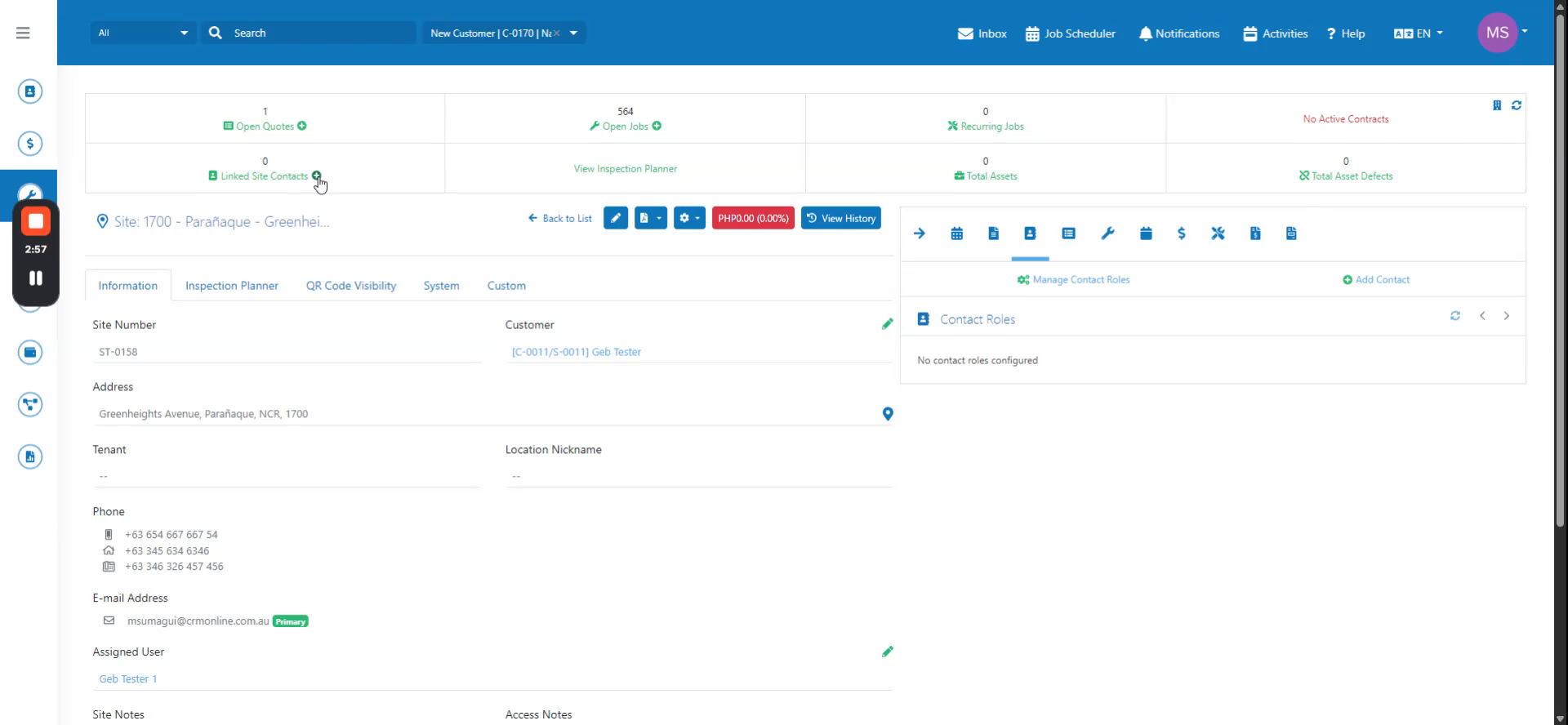Switch to the System tab
The height and width of the screenshot is (725, 1568).
point(441,286)
